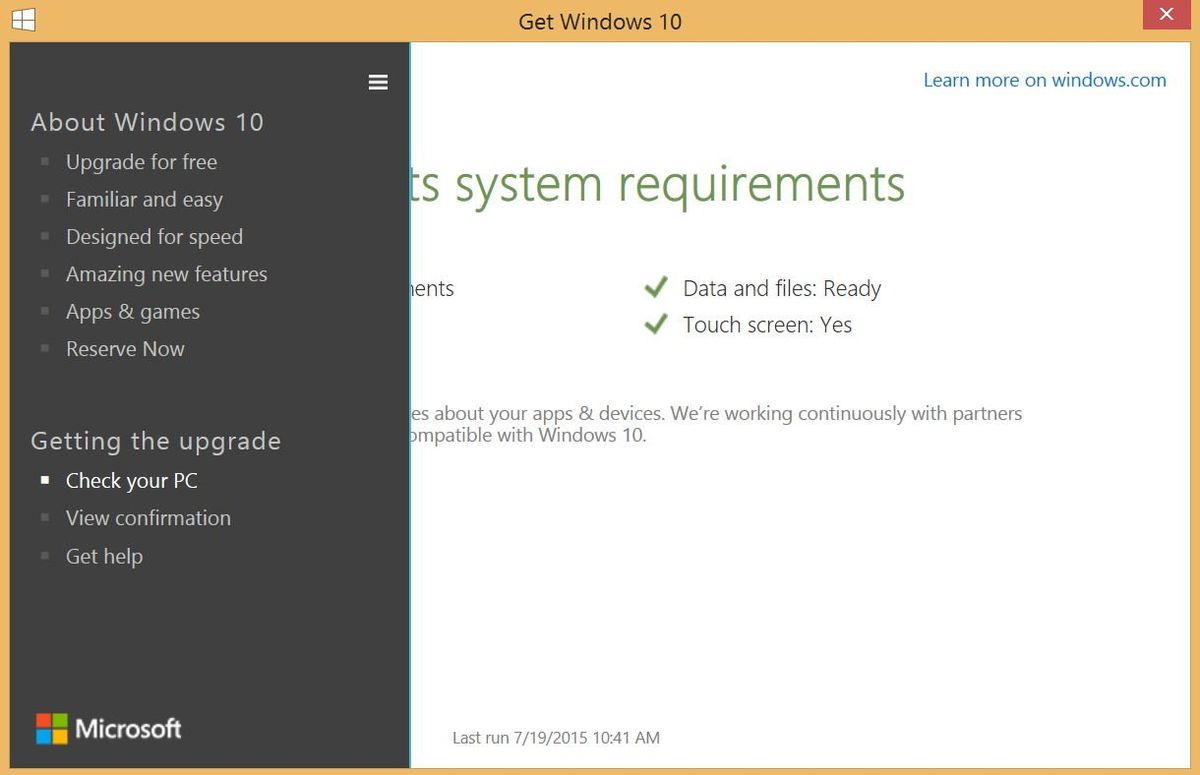Click the bullet marker beside Get help
The image size is (1200, 775).
pos(45,555)
